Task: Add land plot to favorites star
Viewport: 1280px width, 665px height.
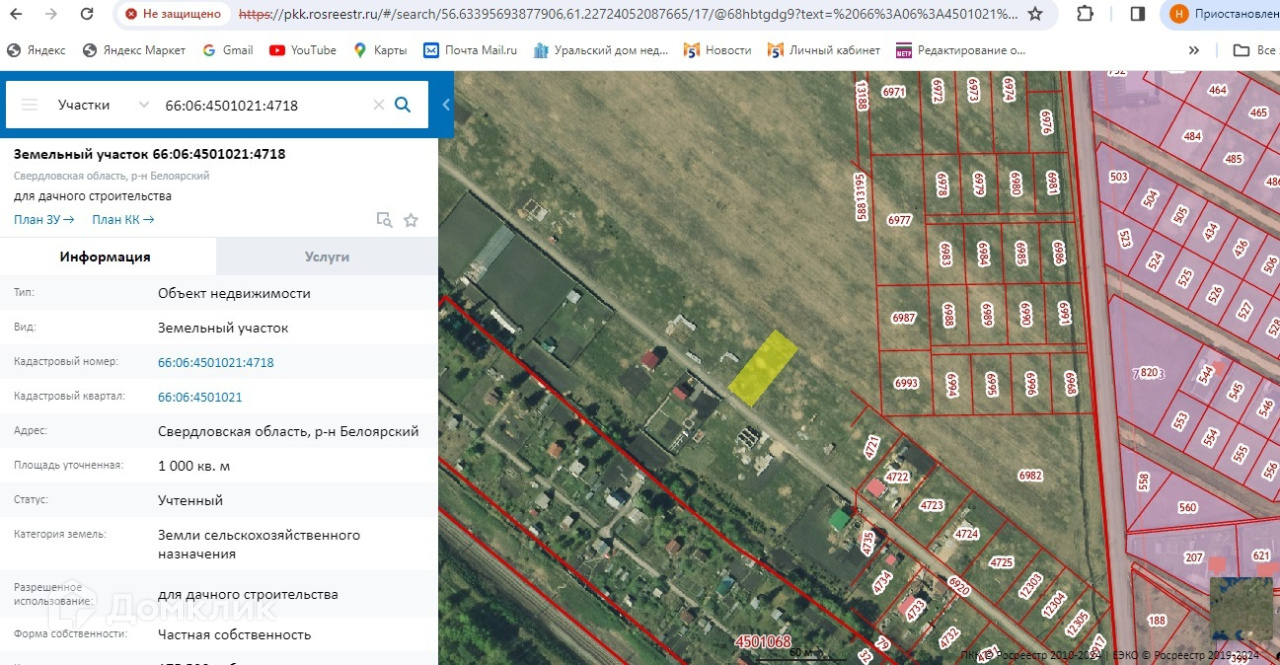Action: click(x=411, y=220)
